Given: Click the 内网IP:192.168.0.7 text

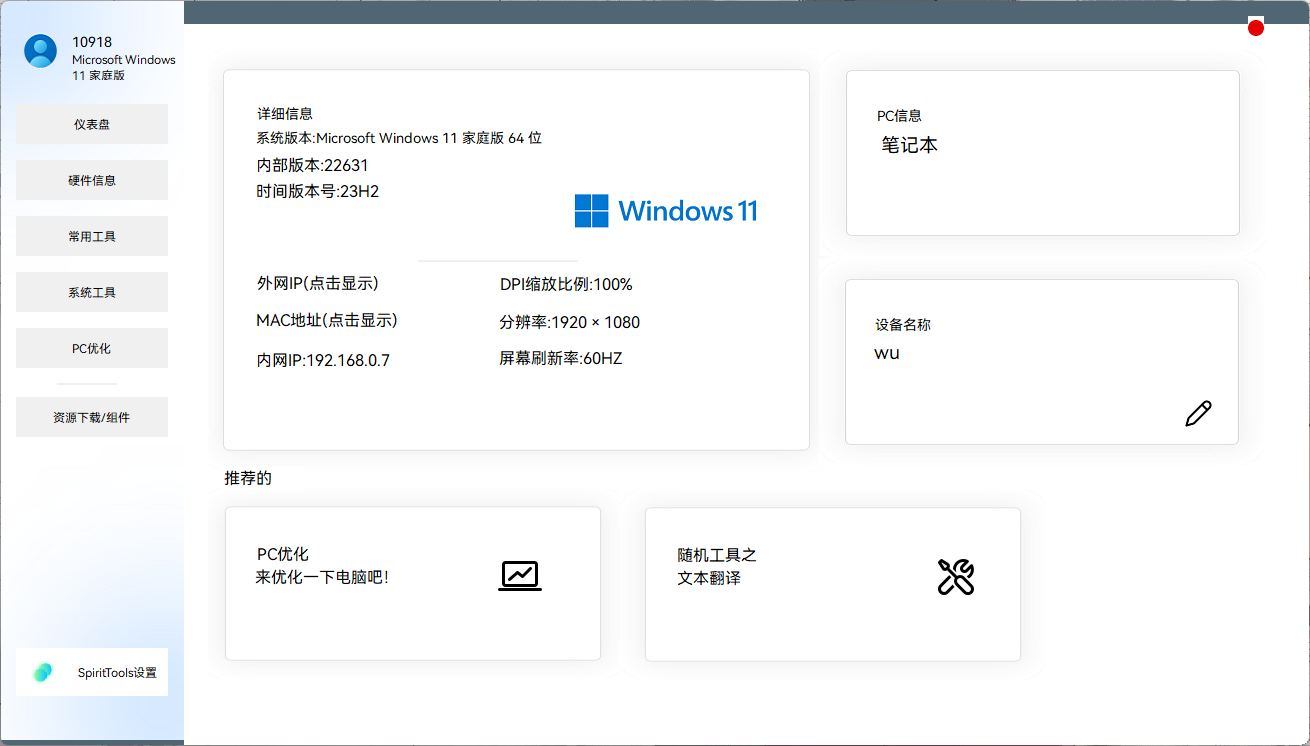Looking at the screenshot, I should (323, 360).
